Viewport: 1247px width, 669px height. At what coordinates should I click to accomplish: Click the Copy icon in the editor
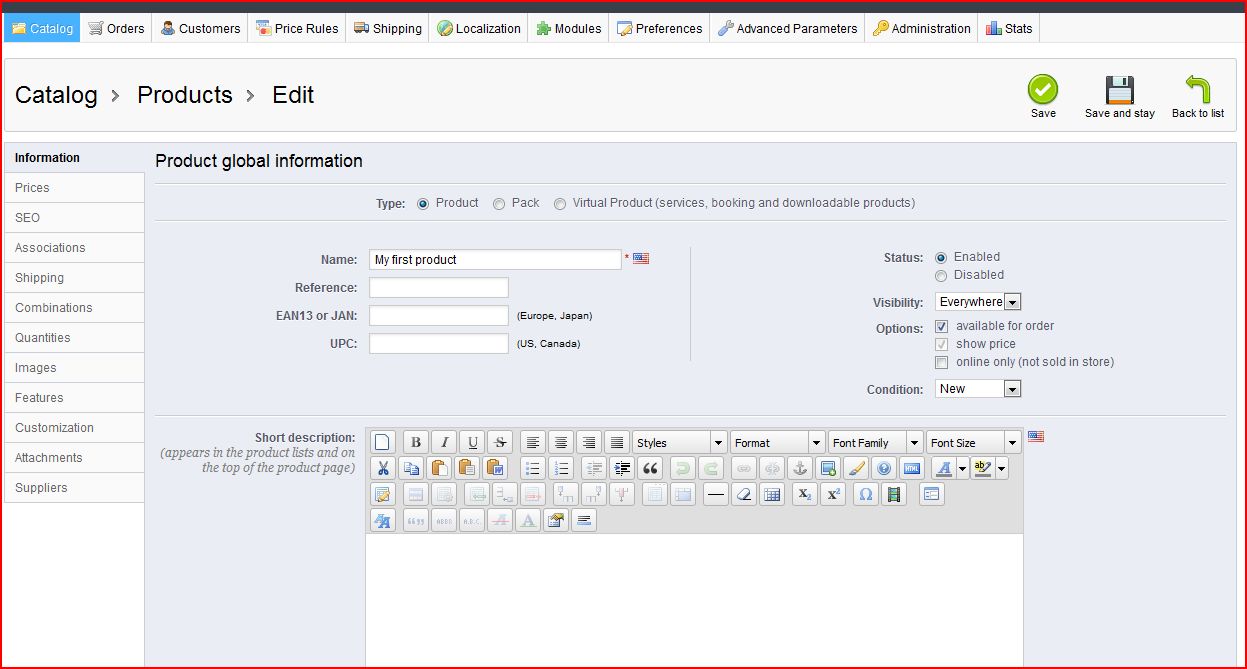coord(411,468)
